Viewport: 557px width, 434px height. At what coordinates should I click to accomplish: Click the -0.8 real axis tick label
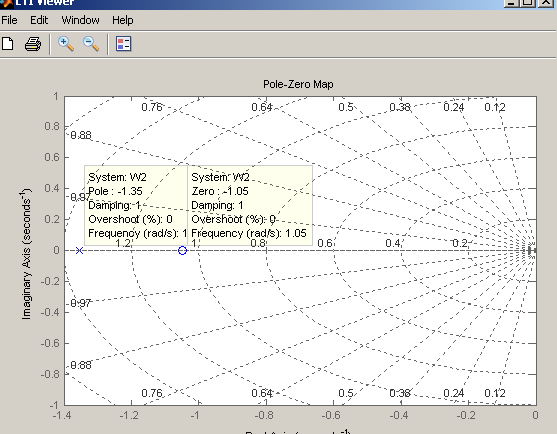(264, 415)
